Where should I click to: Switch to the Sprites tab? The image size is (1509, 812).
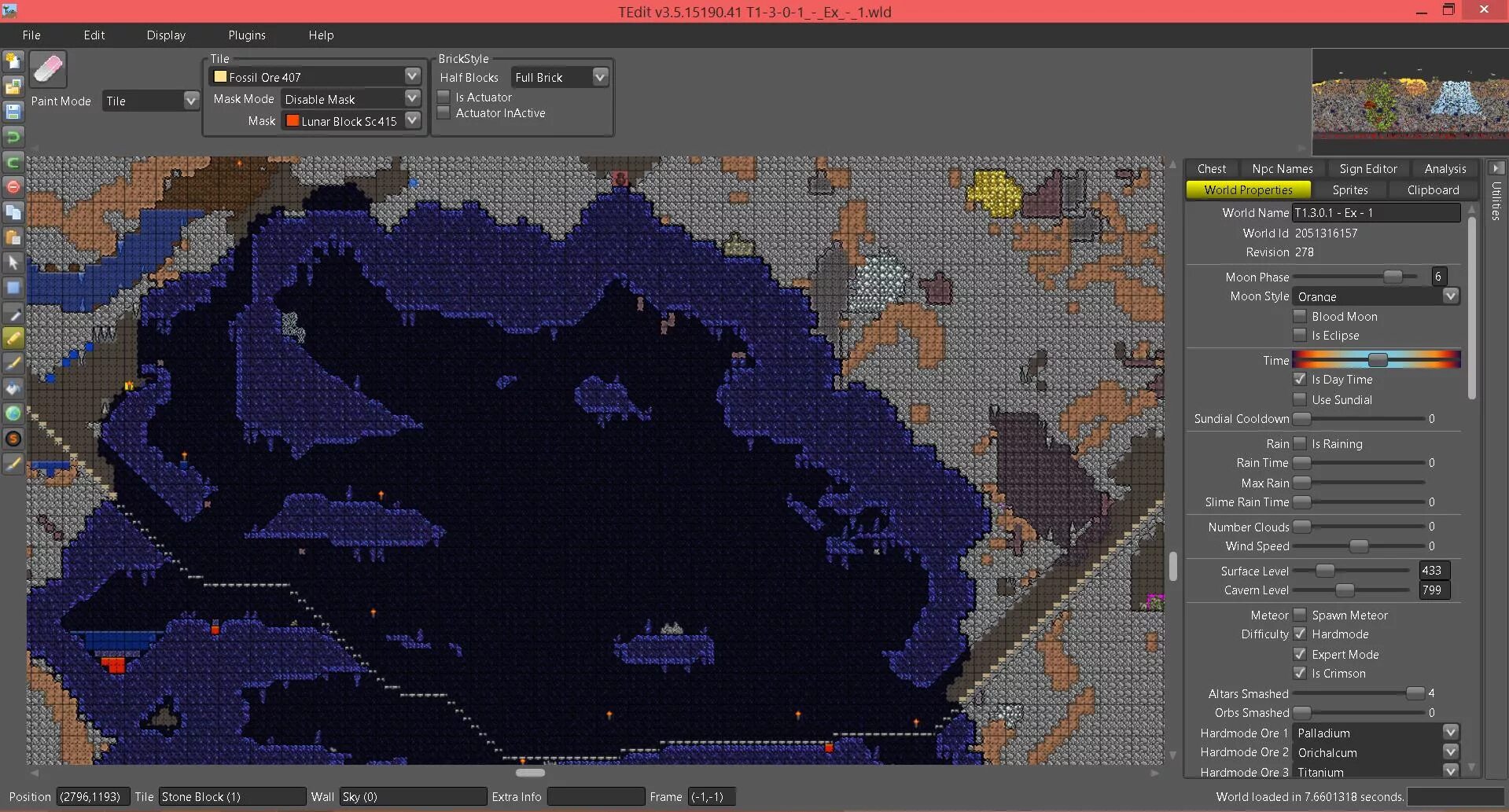1350,189
